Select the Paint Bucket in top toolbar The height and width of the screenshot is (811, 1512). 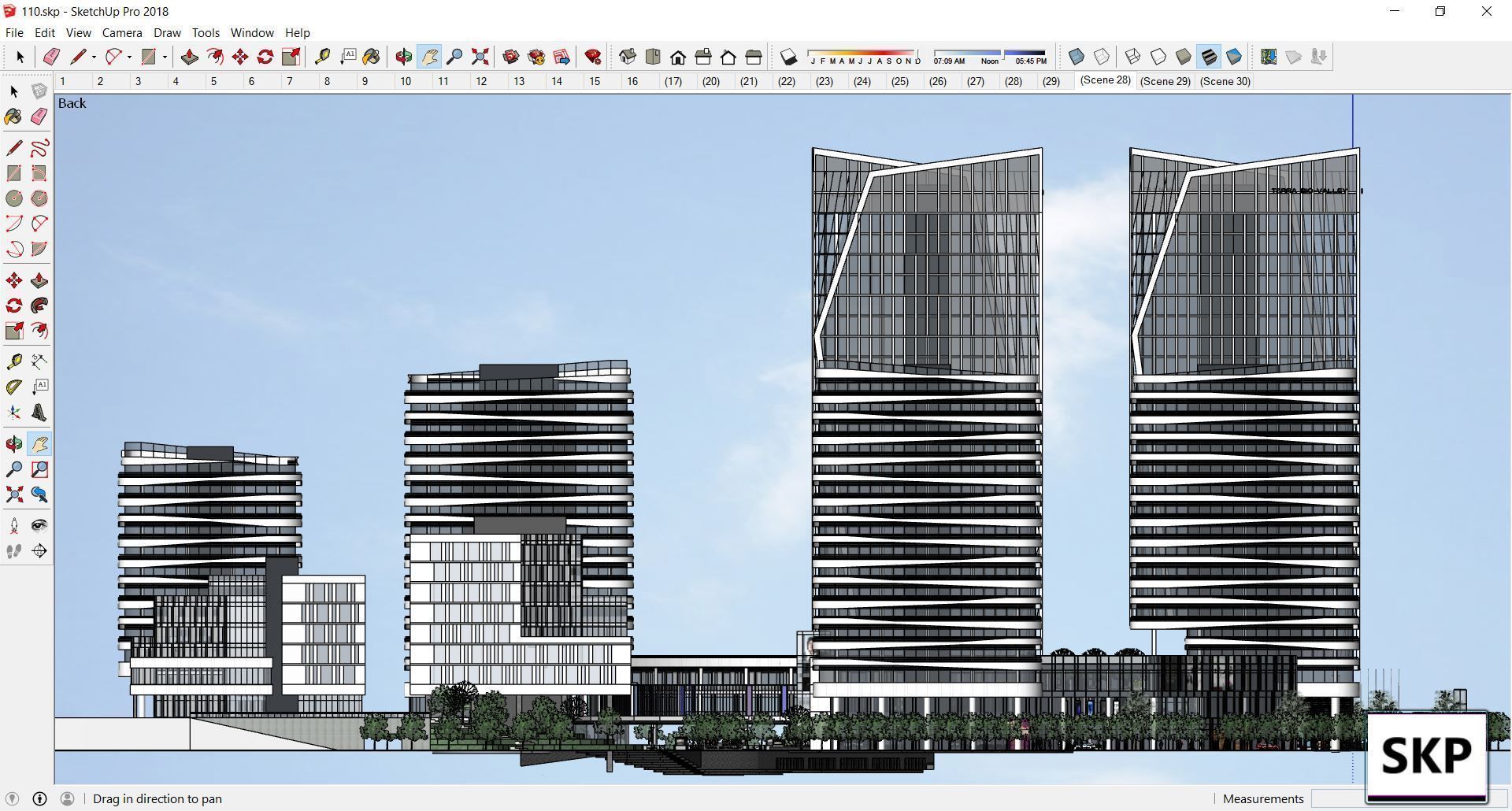point(372,57)
